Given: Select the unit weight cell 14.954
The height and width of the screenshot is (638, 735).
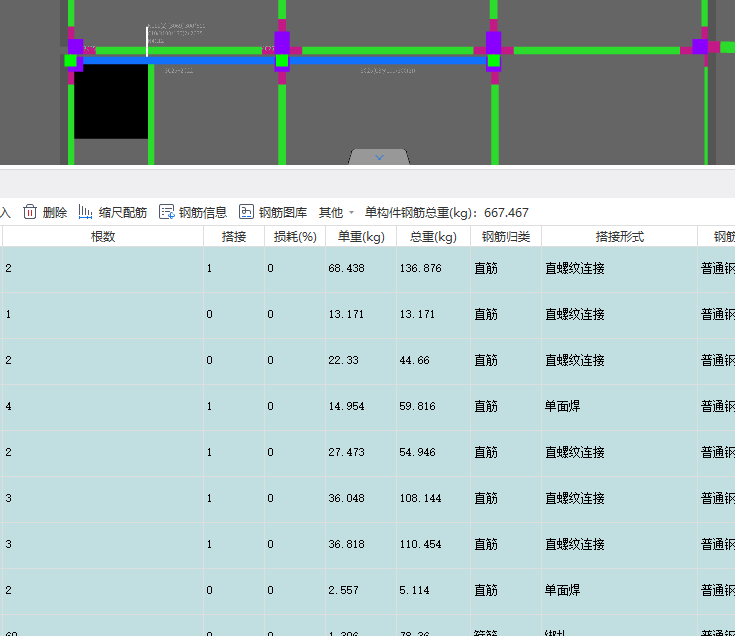Looking at the screenshot, I should [x=361, y=406].
